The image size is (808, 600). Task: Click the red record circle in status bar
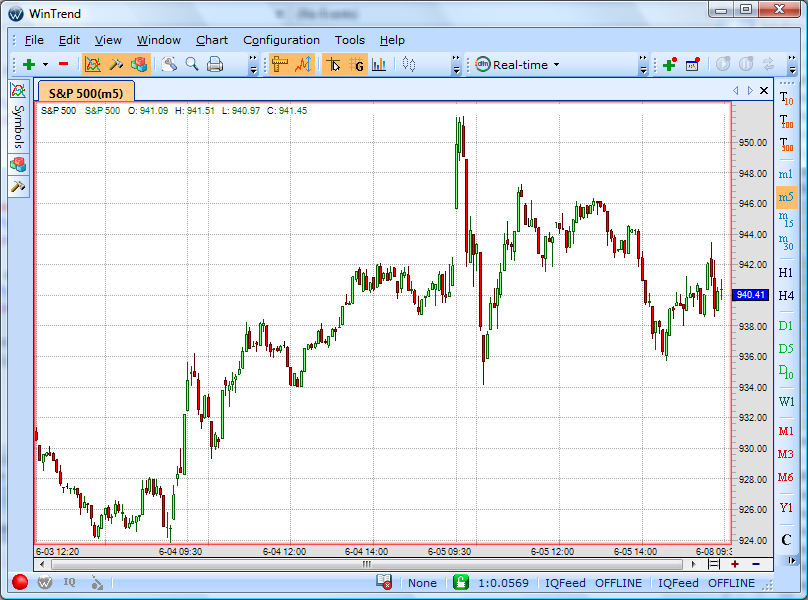point(20,582)
